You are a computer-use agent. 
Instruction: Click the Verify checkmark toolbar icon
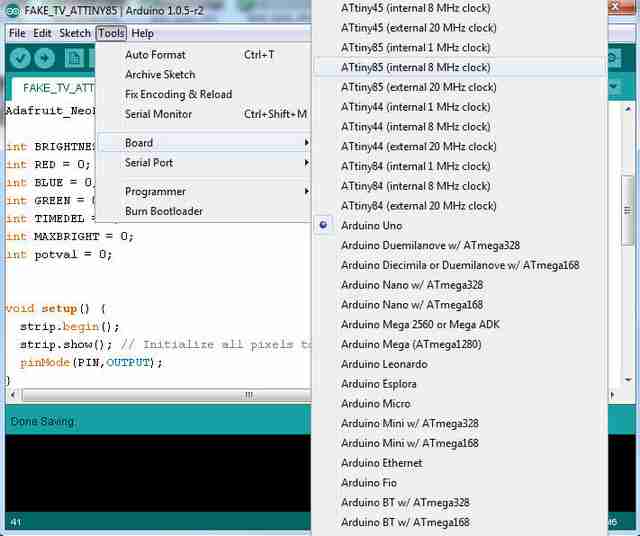pos(20,58)
